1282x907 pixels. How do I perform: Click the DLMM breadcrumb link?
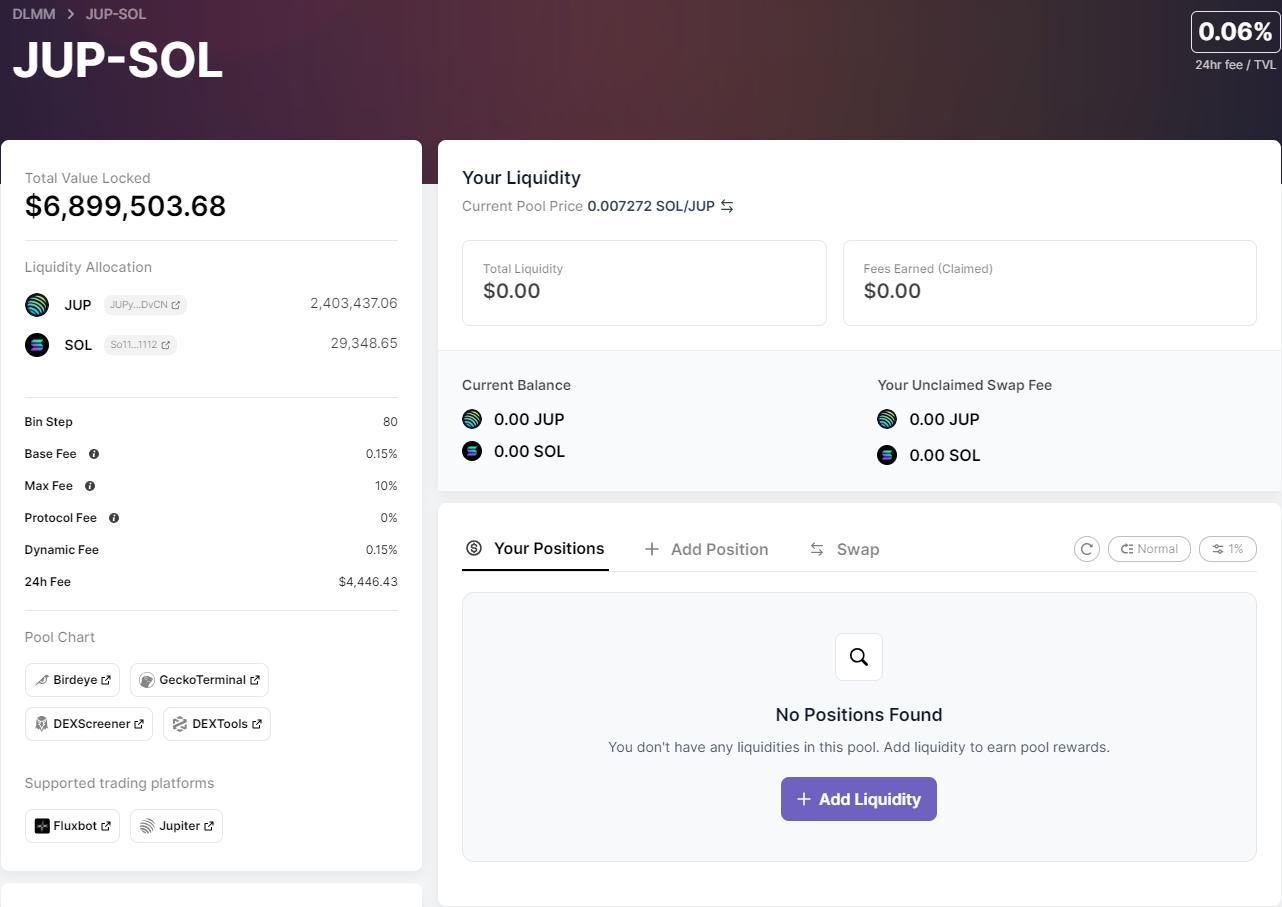[x=34, y=14]
